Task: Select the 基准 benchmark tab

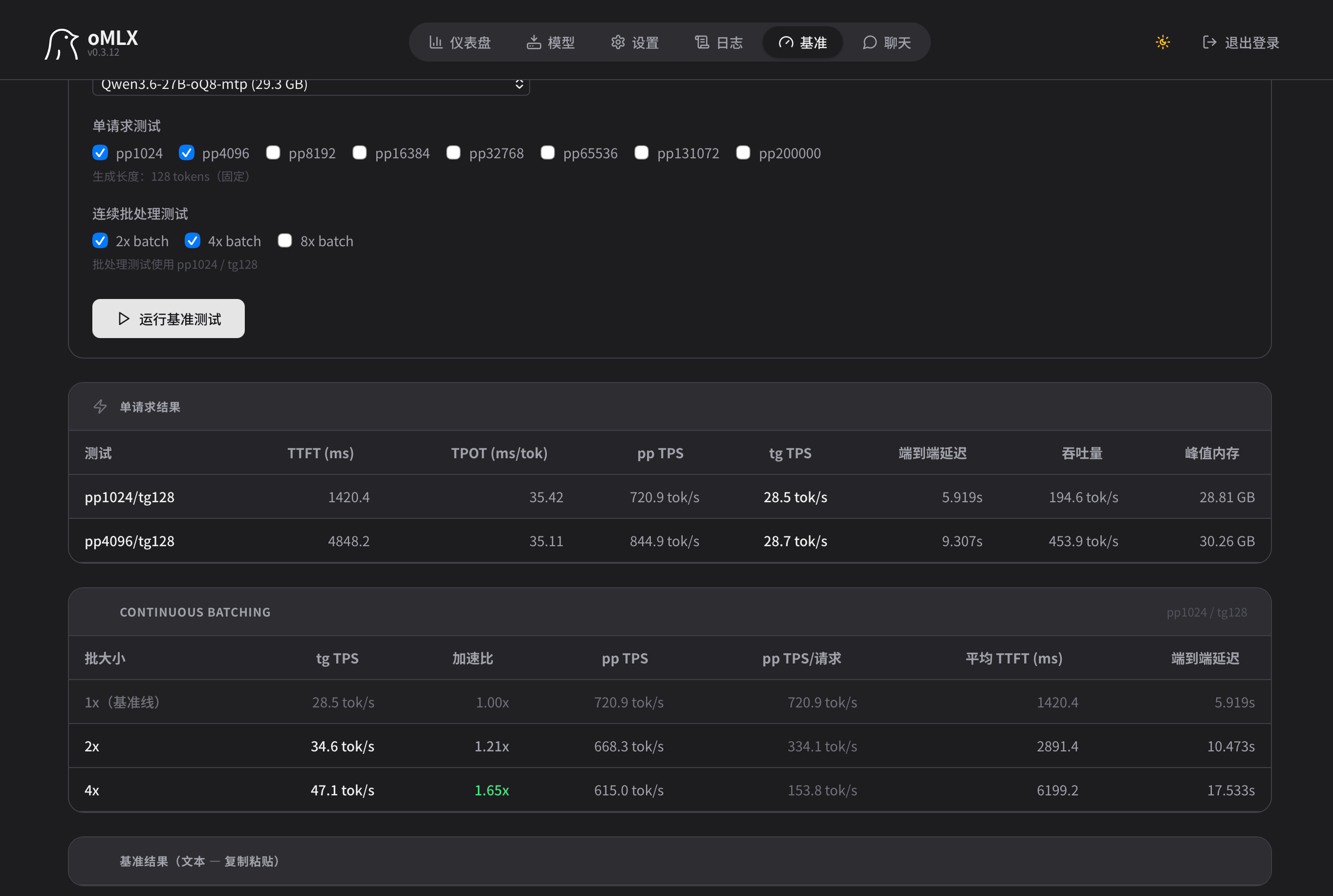Action: tap(803, 43)
